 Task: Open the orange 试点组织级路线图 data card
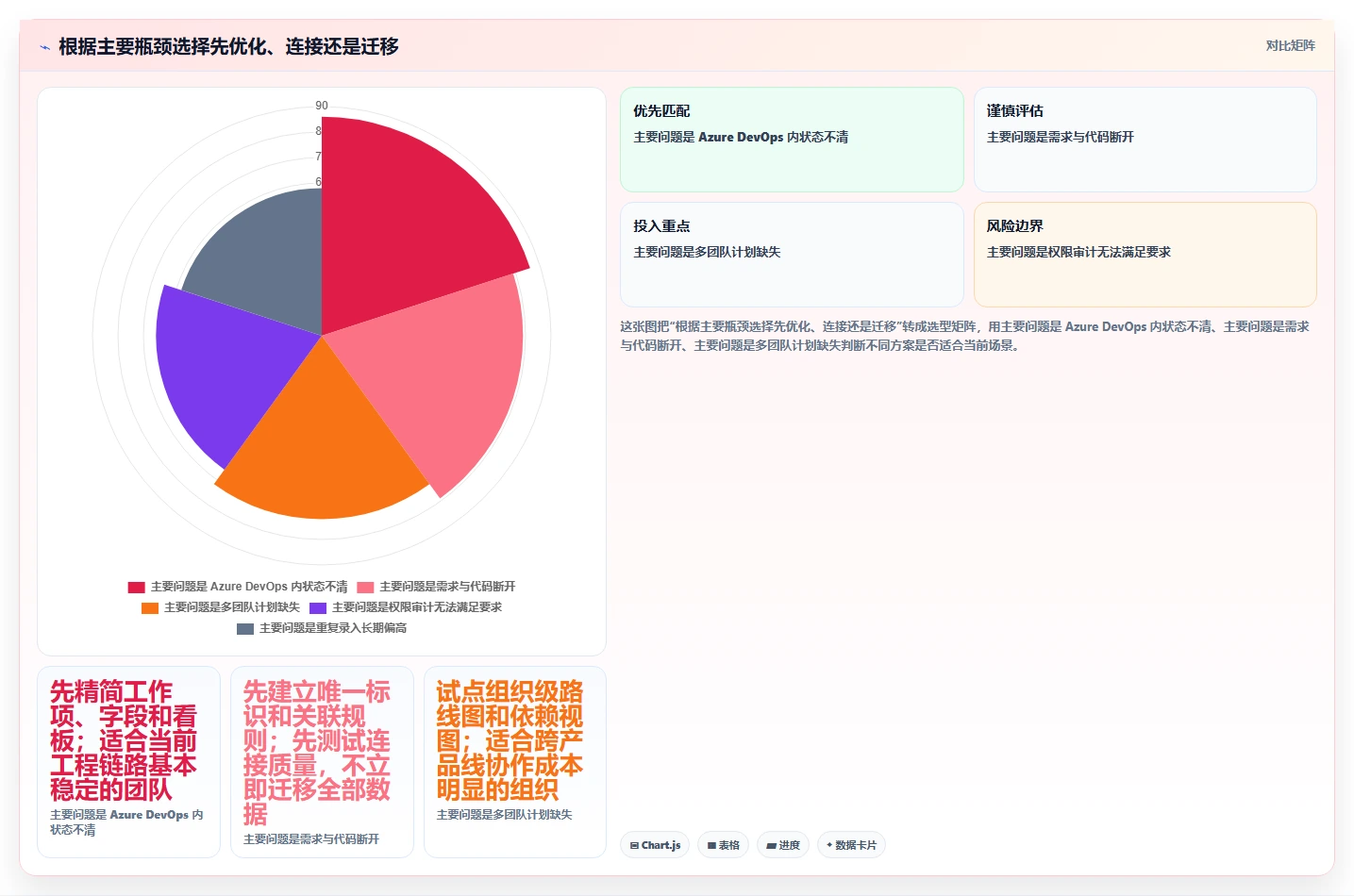[515, 762]
